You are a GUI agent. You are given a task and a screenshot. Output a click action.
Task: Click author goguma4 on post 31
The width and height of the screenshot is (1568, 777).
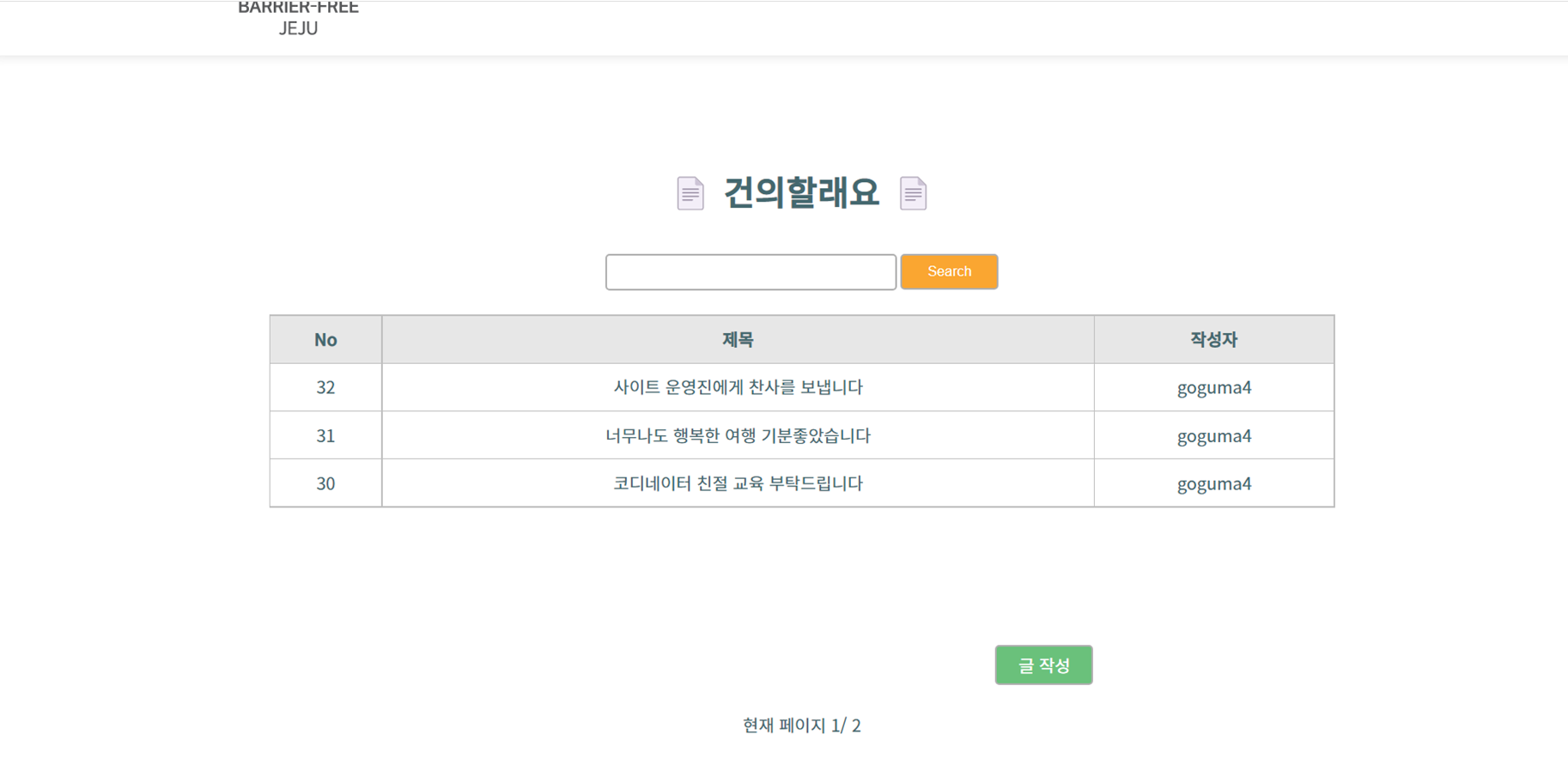pyautogui.click(x=1213, y=435)
